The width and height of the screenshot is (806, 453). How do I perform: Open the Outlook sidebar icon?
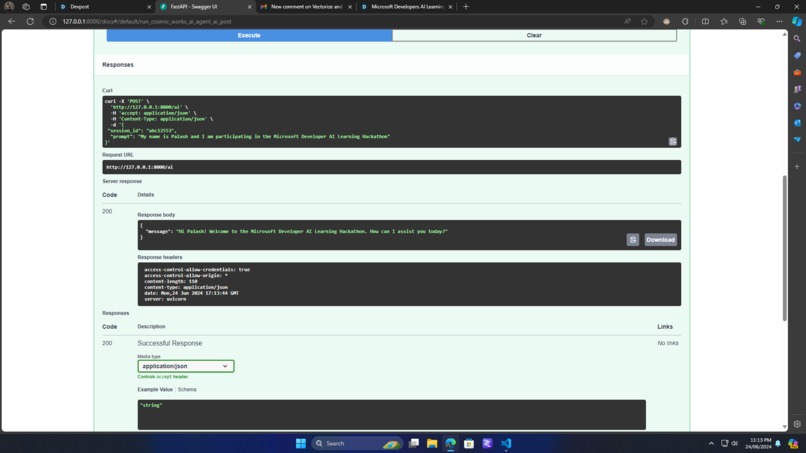(x=797, y=123)
